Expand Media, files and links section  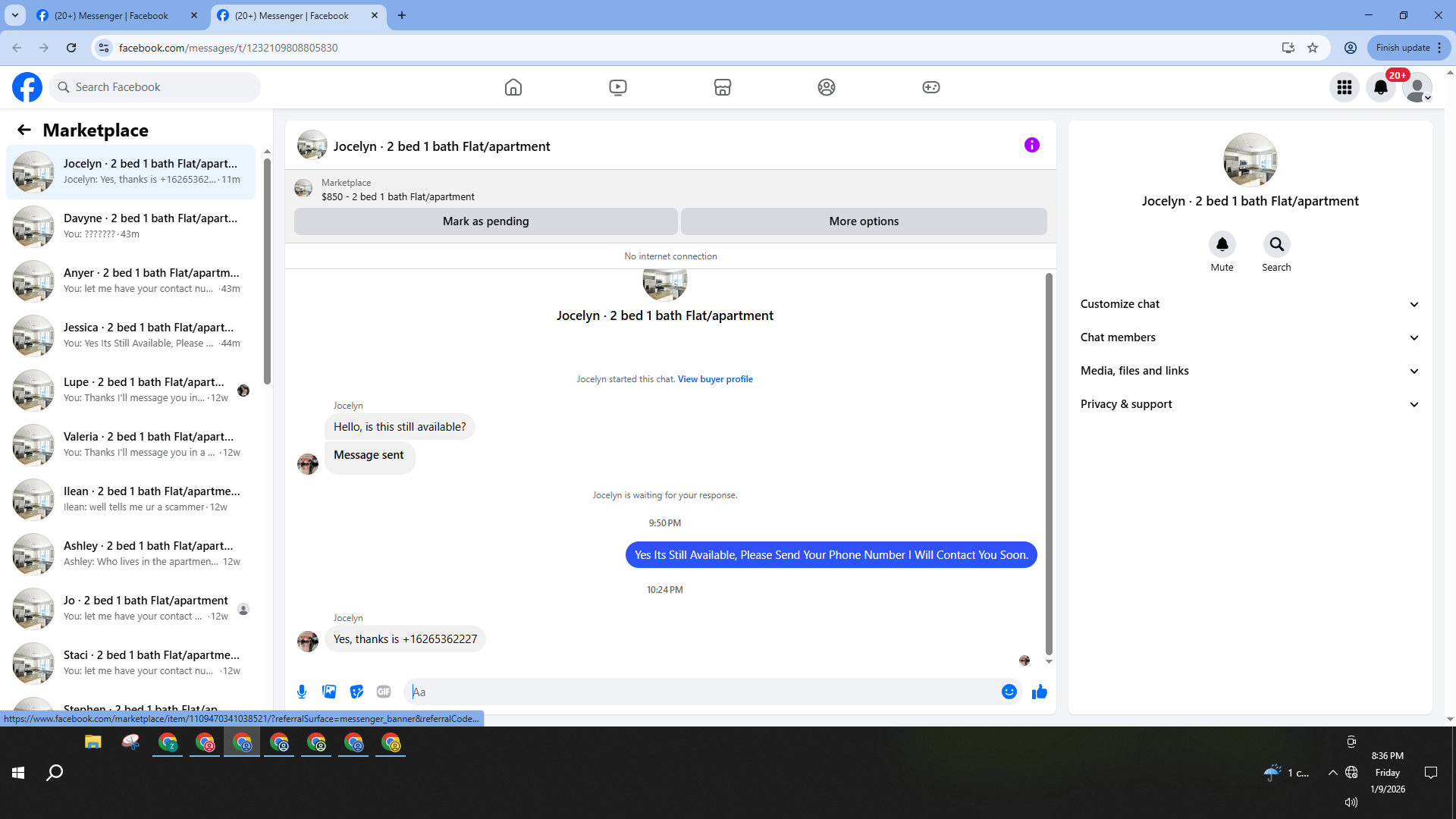1249,371
